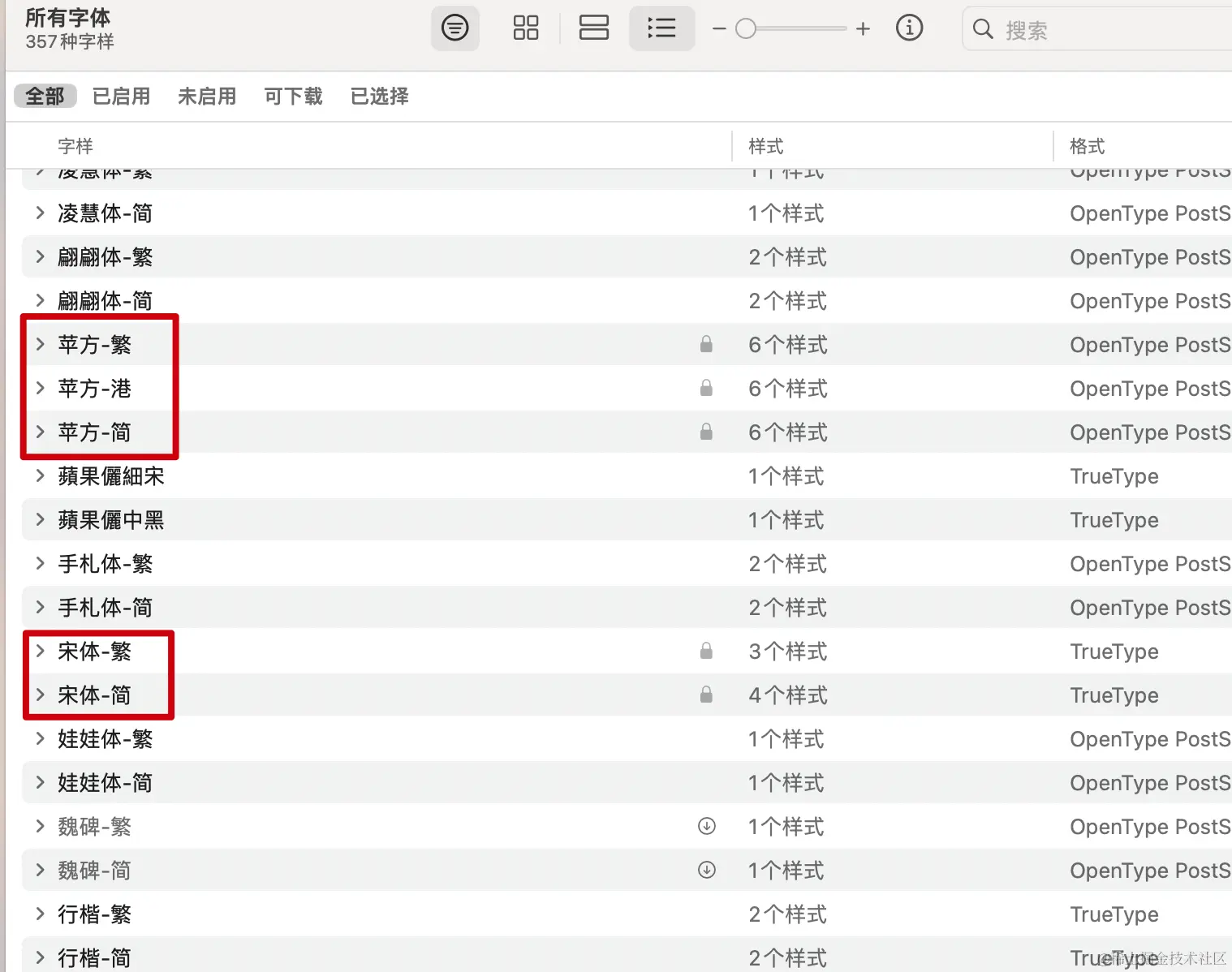Expand the 凌慧体-简 font family
This screenshot has width=1232, height=972.
click(x=40, y=213)
